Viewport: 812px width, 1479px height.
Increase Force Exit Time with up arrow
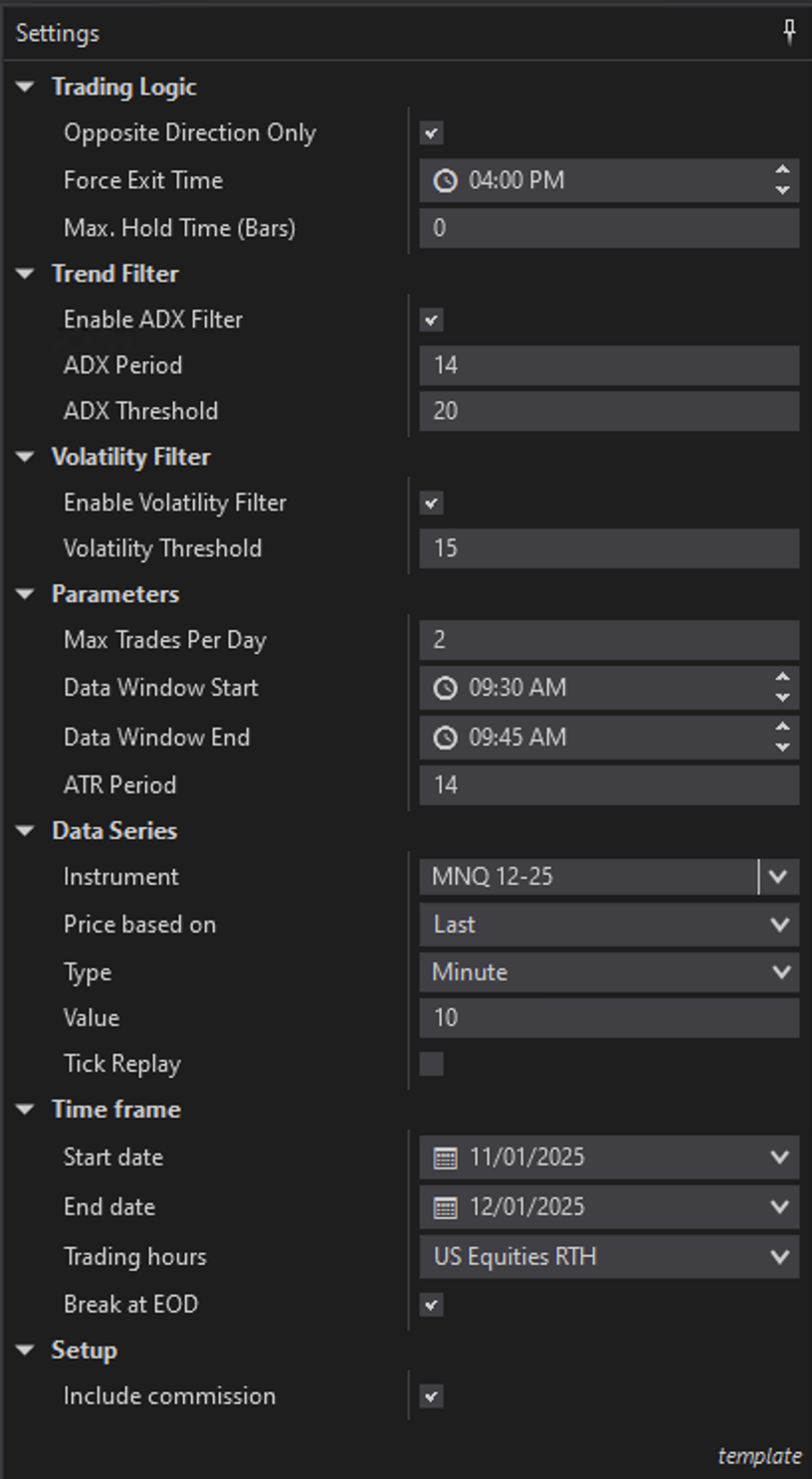pos(782,171)
